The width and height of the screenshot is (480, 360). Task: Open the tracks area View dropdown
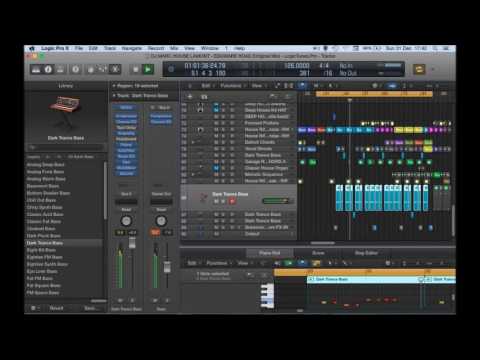pos(258,86)
